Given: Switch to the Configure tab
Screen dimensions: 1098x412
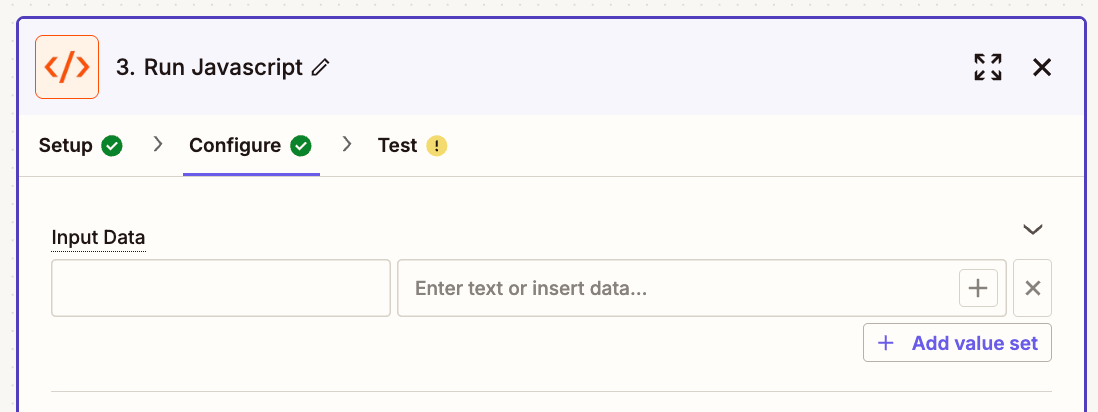Looking at the screenshot, I should pyautogui.click(x=250, y=146).
